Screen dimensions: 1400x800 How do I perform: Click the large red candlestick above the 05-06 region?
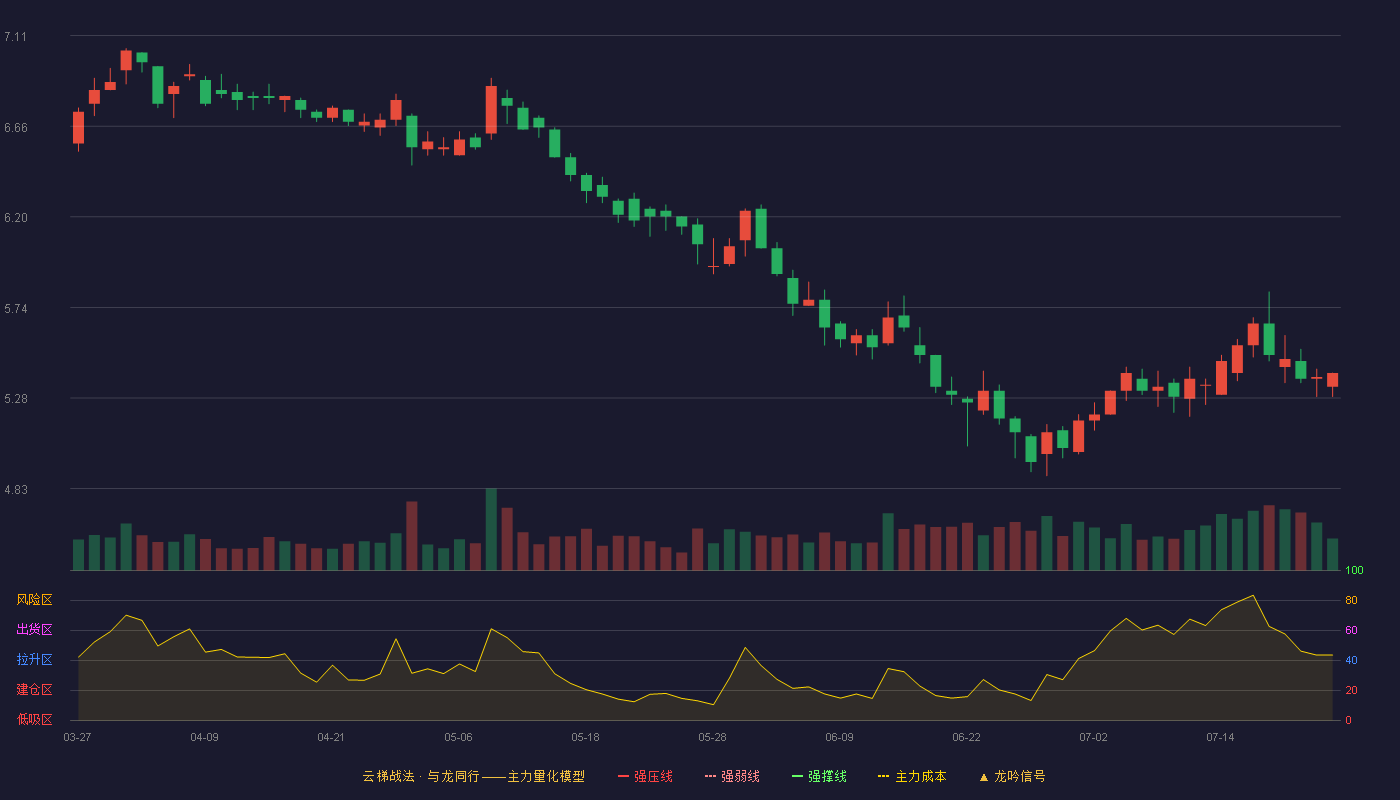click(x=491, y=109)
